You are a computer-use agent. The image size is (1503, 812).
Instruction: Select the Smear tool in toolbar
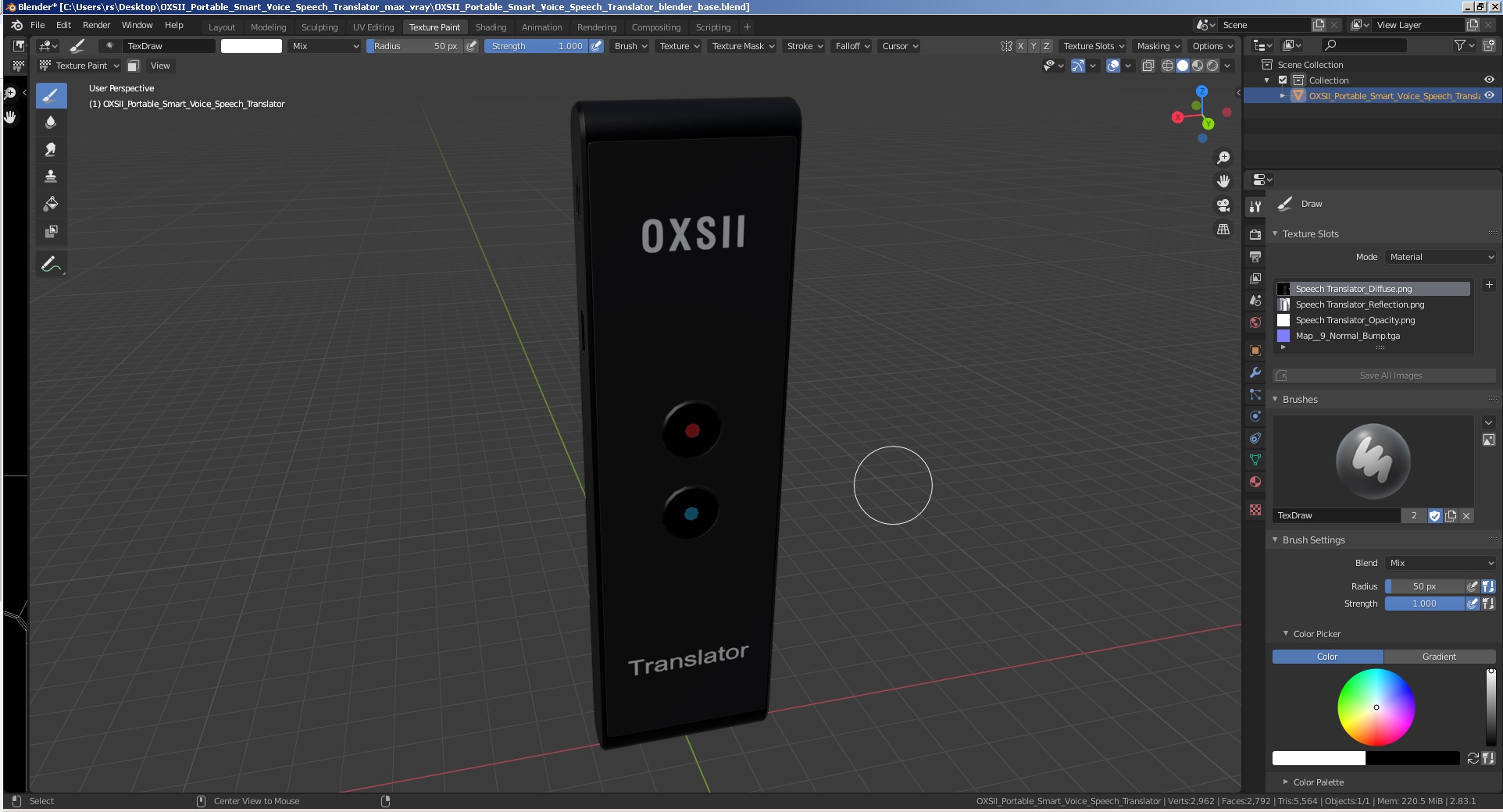click(x=51, y=149)
